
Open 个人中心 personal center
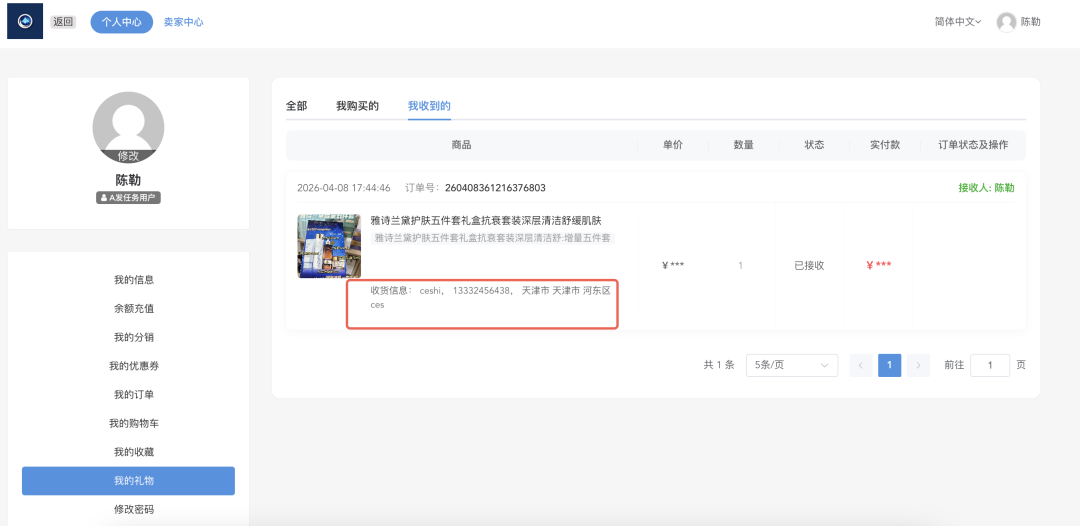pos(122,22)
